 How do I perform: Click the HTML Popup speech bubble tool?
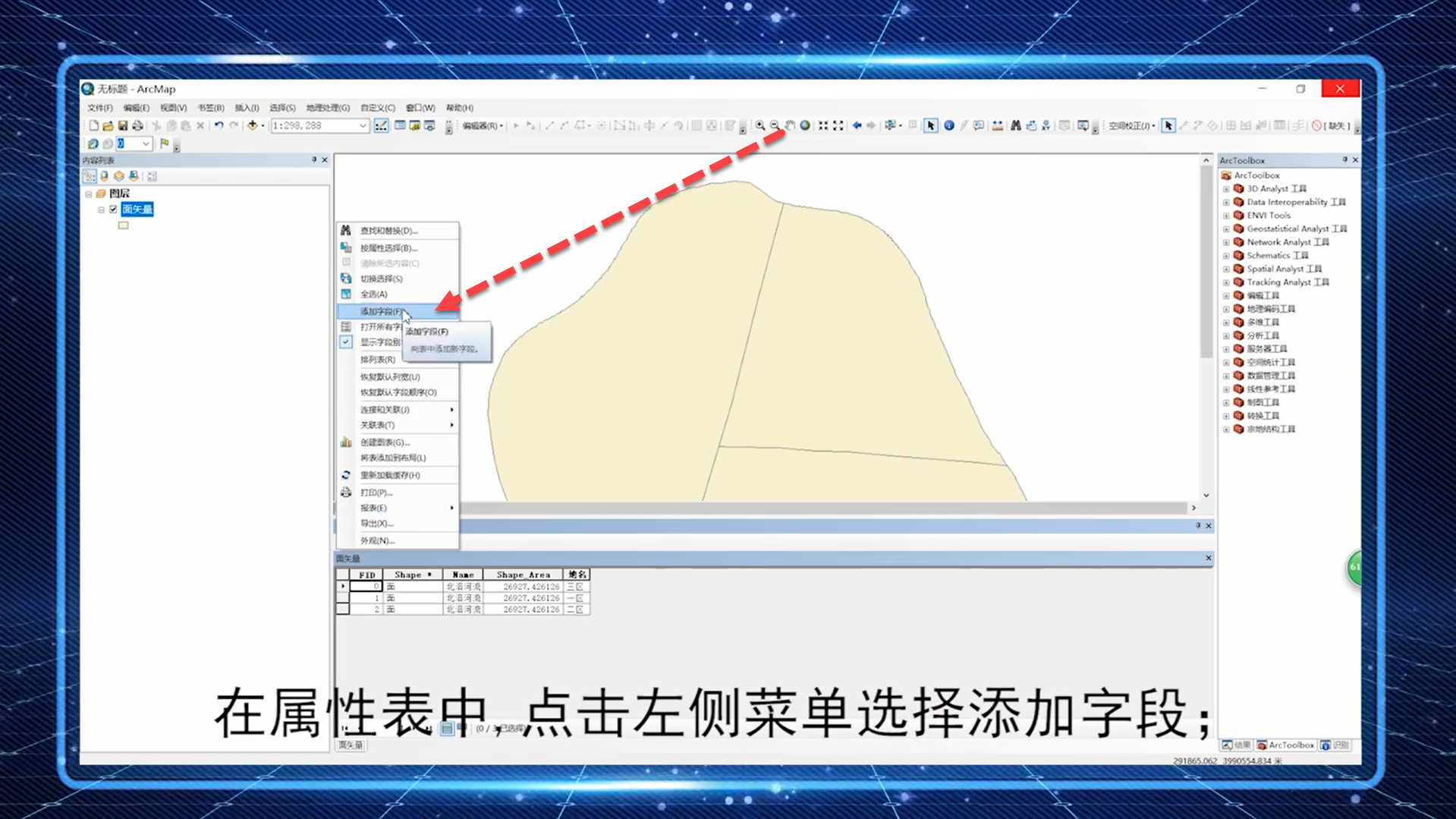click(x=979, y=126)
